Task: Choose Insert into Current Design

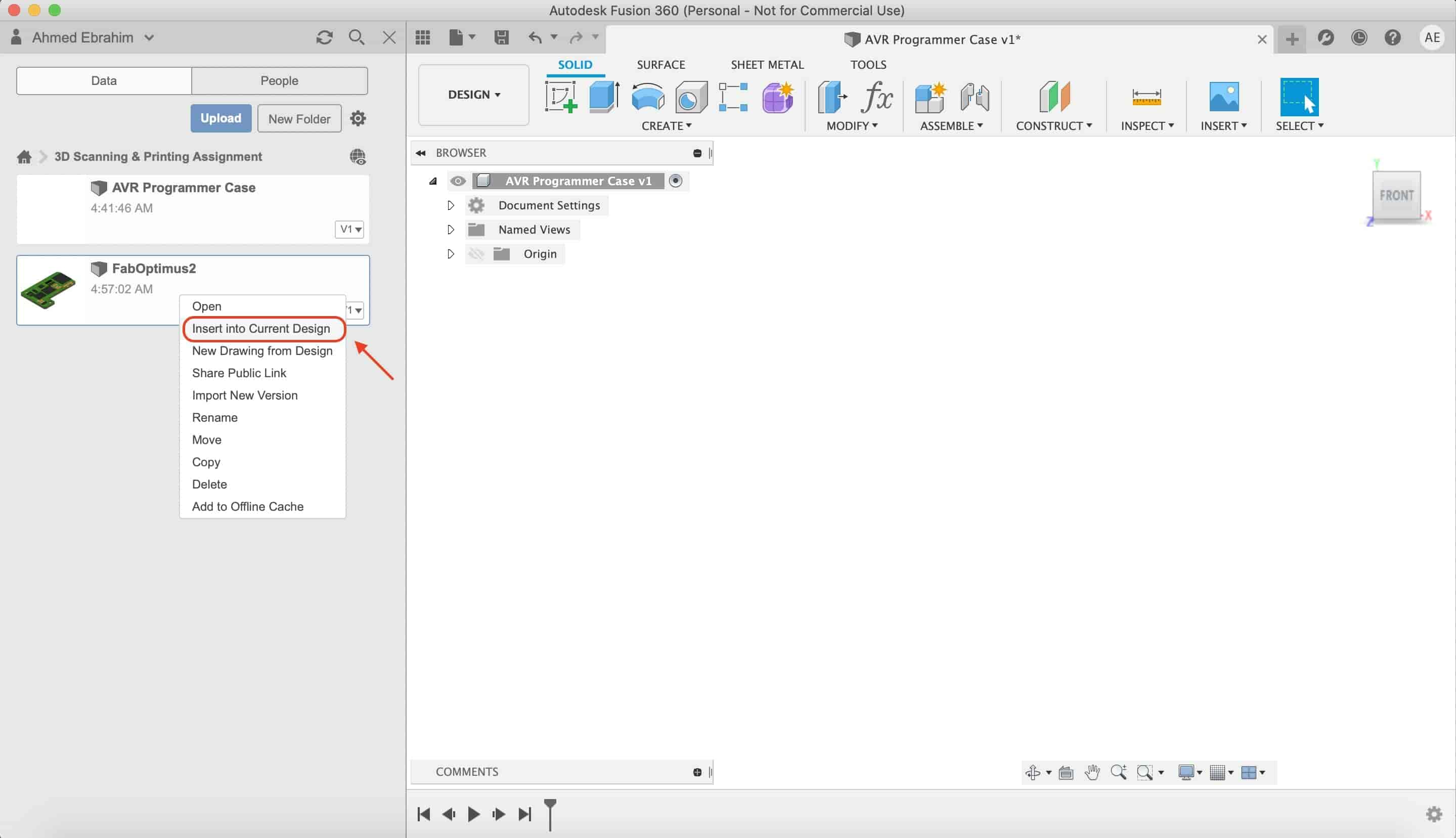Action: click(261, 329)
